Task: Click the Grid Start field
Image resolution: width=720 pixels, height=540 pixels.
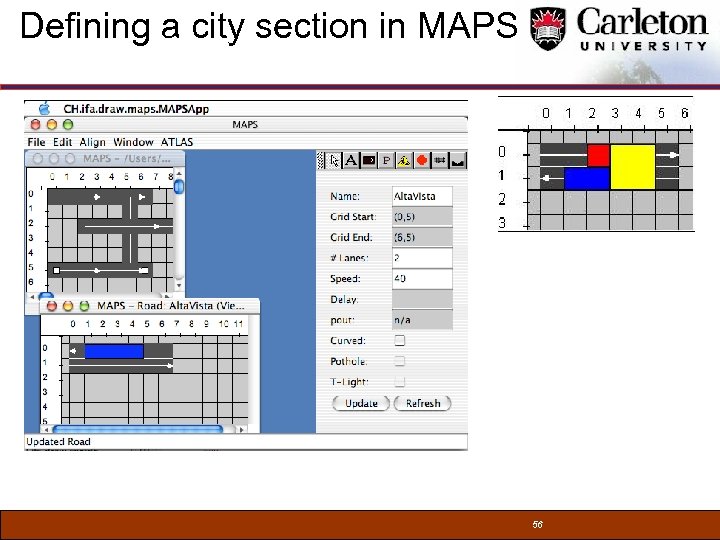Action: (422, 217)
